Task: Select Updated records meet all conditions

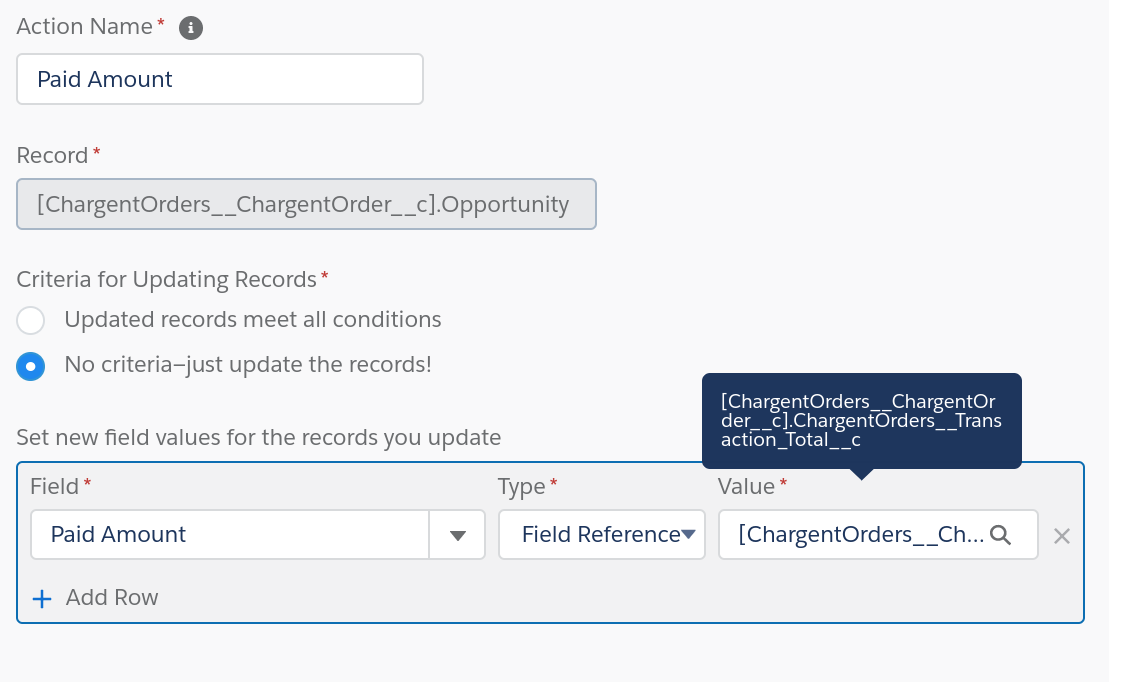Action: tap(30, 320)
